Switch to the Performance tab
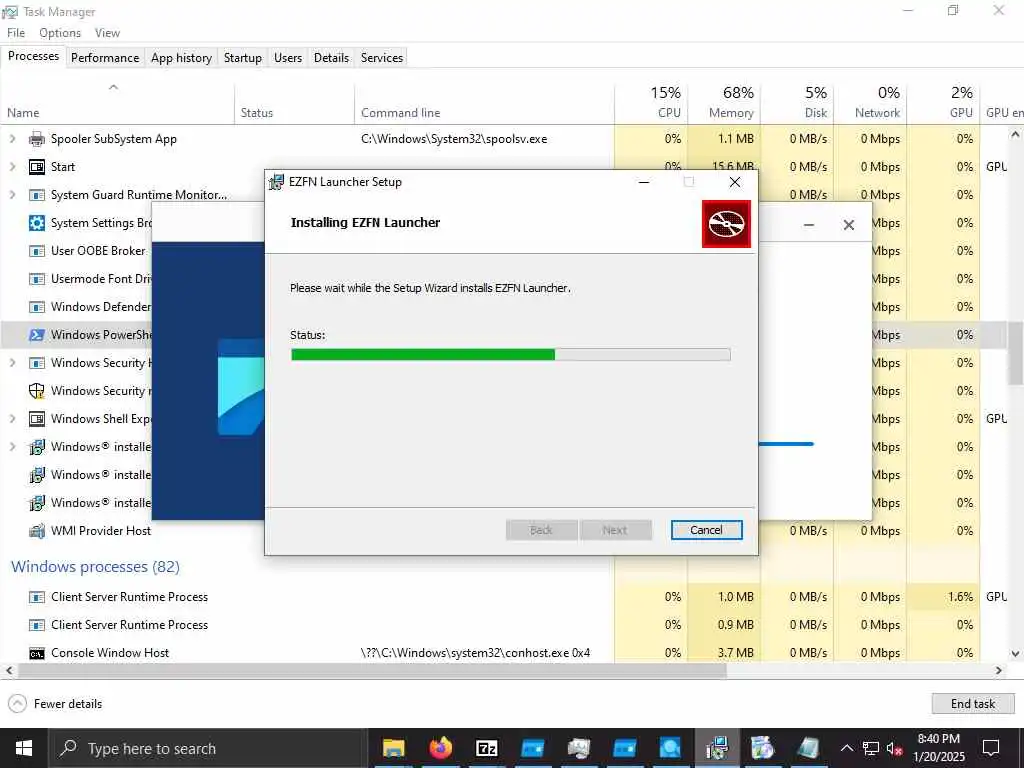 tap(105, 57)
